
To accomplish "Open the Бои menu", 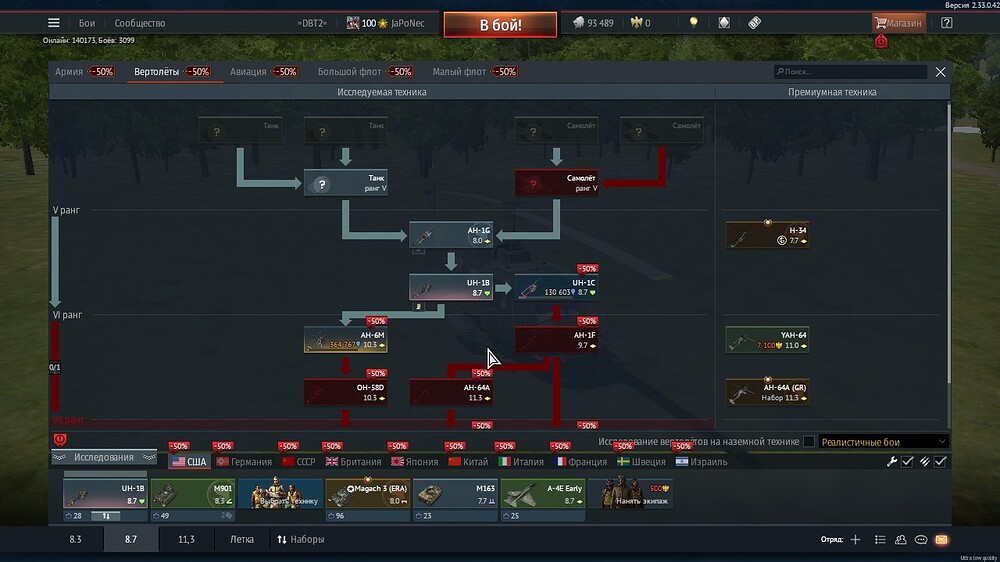I will (87, 23).
